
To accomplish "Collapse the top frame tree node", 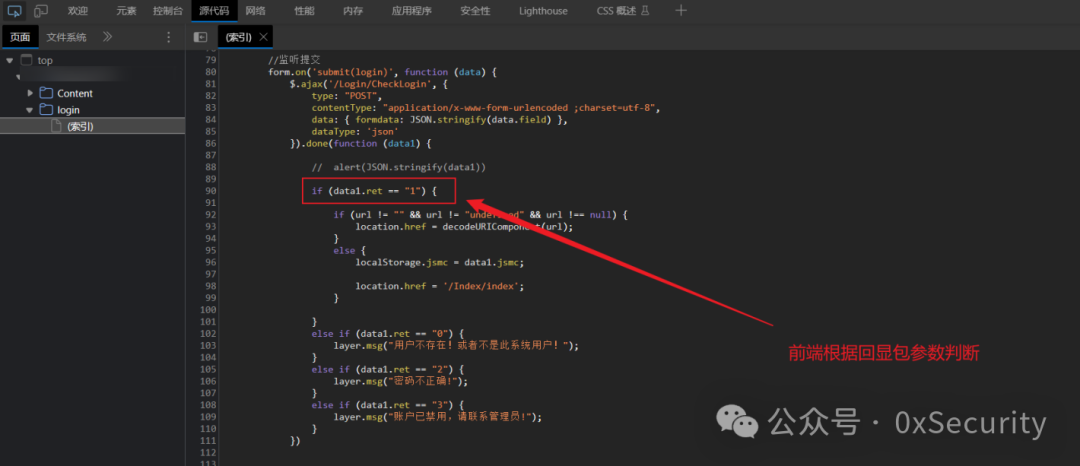I will (x=10, y=61).
